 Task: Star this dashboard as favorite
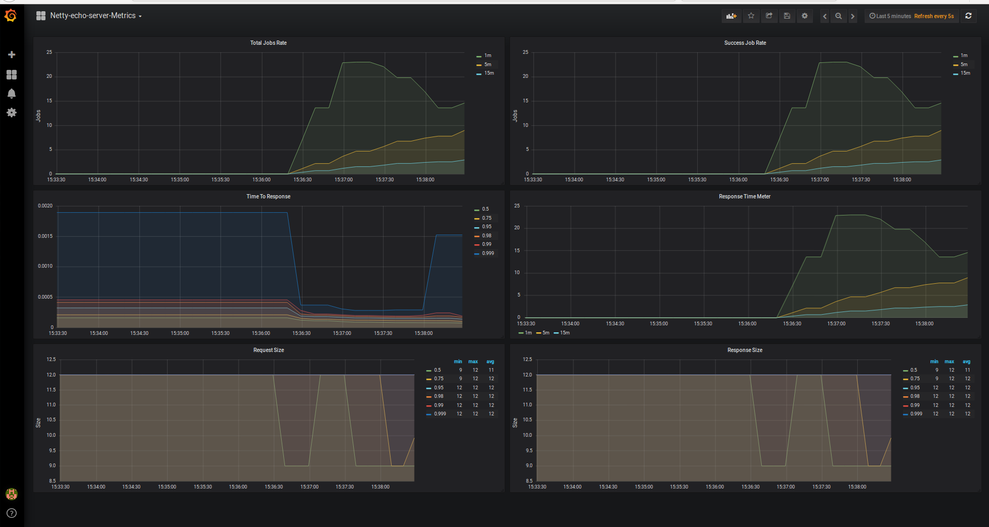click(751, 16)
